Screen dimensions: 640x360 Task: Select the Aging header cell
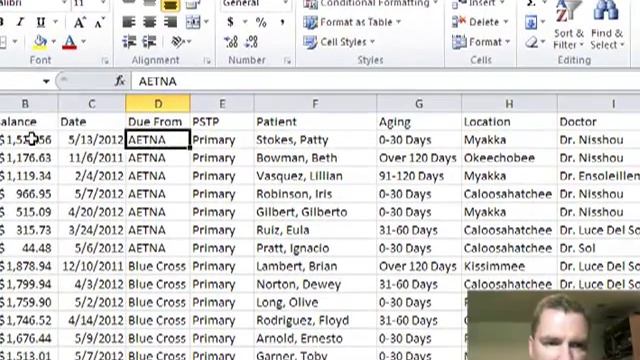419,122
